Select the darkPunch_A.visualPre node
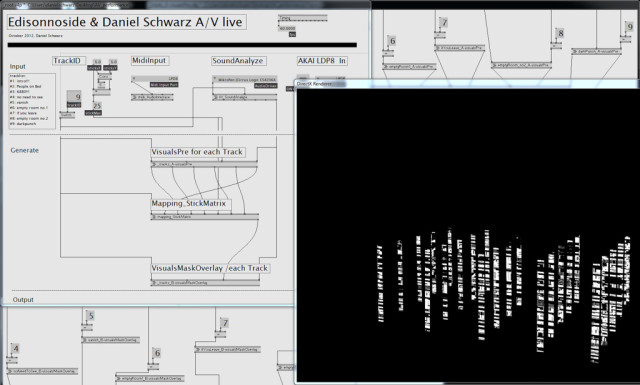Image resolution: width=640 pixels, height=385 pixels. pyautogui.click(x=596, y=52)
